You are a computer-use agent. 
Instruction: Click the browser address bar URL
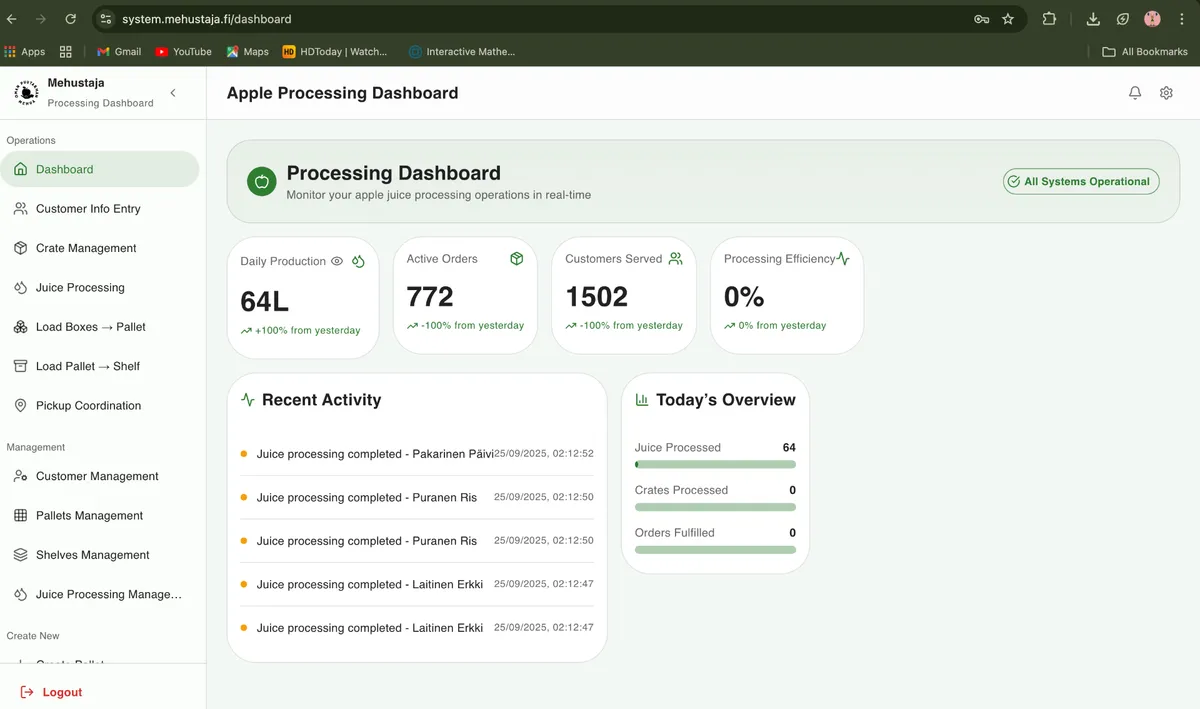(207, 19)
